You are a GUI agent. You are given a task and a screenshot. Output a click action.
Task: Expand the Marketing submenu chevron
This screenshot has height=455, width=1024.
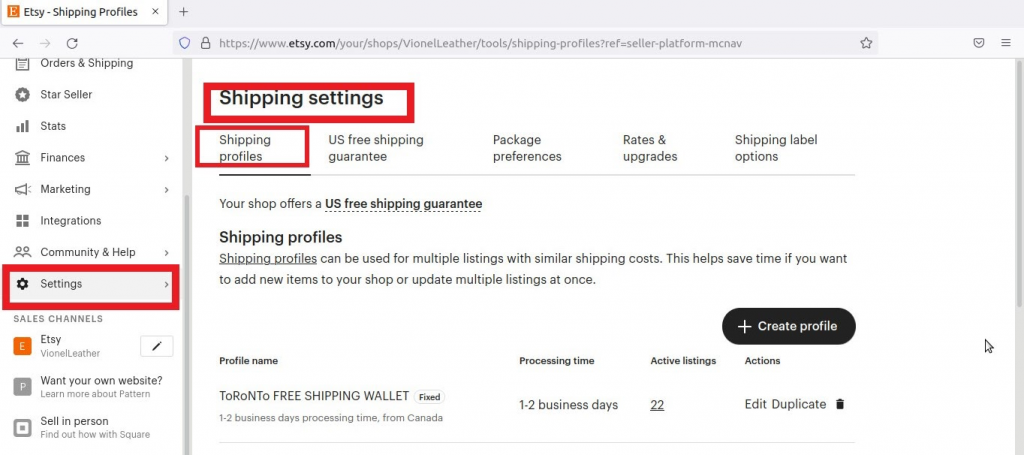[x=167, y=189]
